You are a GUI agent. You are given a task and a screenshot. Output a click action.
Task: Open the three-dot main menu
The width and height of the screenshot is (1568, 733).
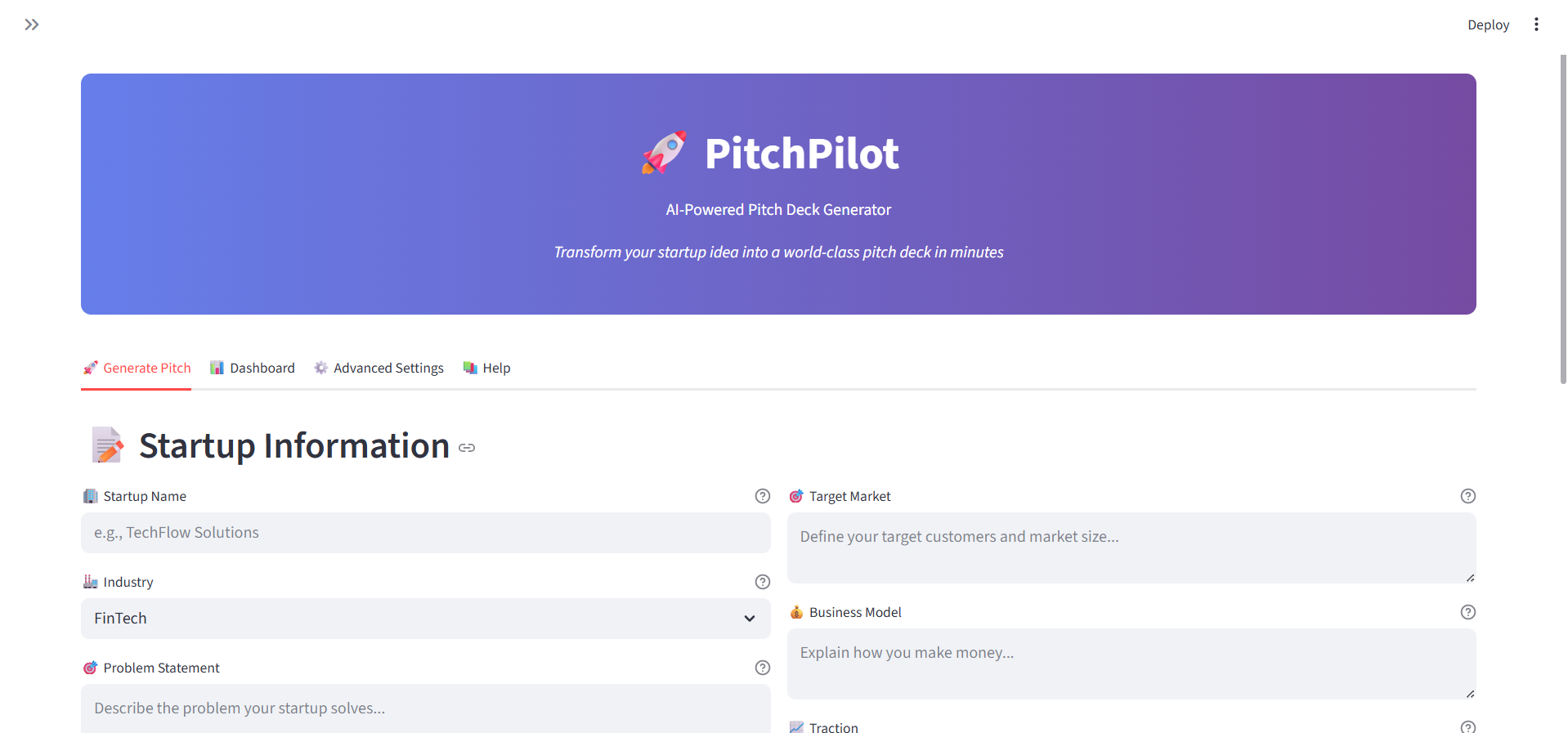[1536, 25]
